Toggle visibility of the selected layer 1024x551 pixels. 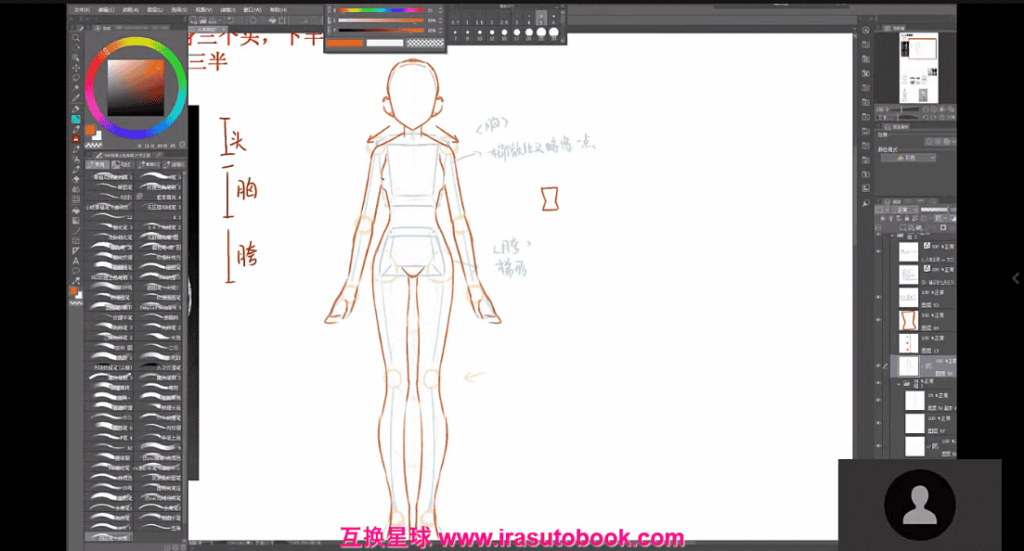[x=879, y=366]
